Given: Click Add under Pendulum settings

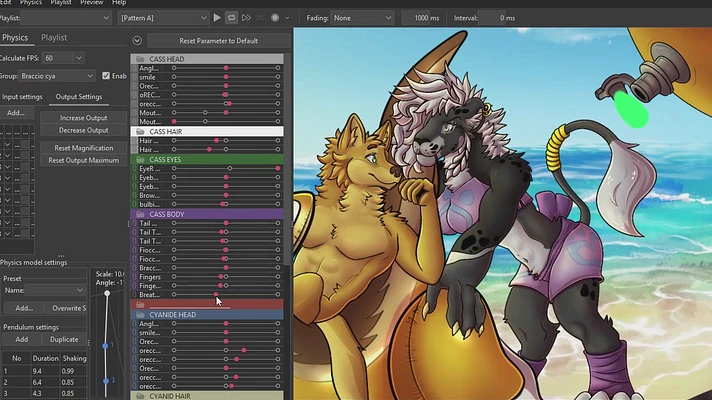Looking at the screenshot, I should [x=21, y=340].
